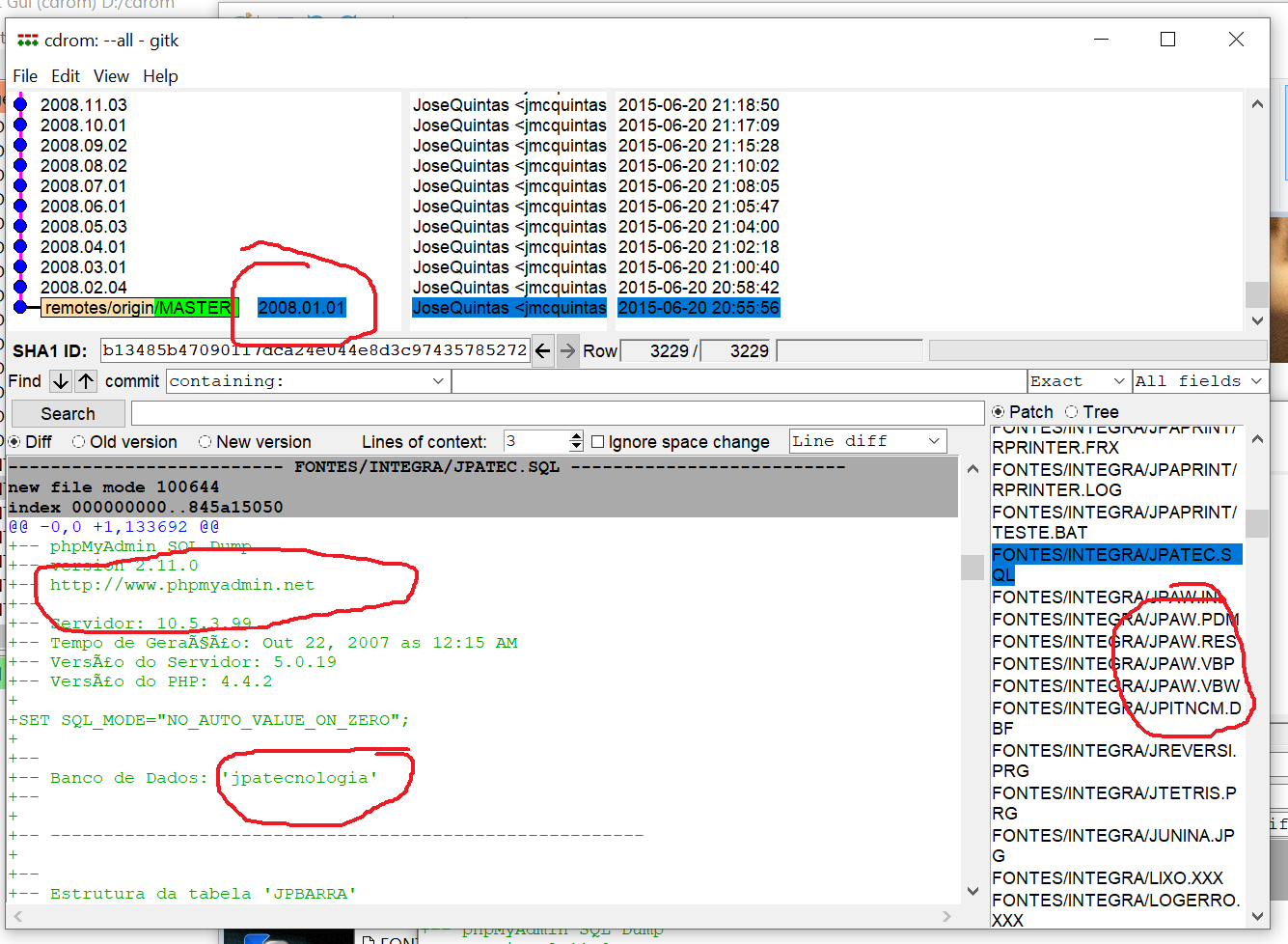Open the Exact match type dropdown
Image resolution: width=1288 pixels, height=944 pixels.
pos(1078,381)
